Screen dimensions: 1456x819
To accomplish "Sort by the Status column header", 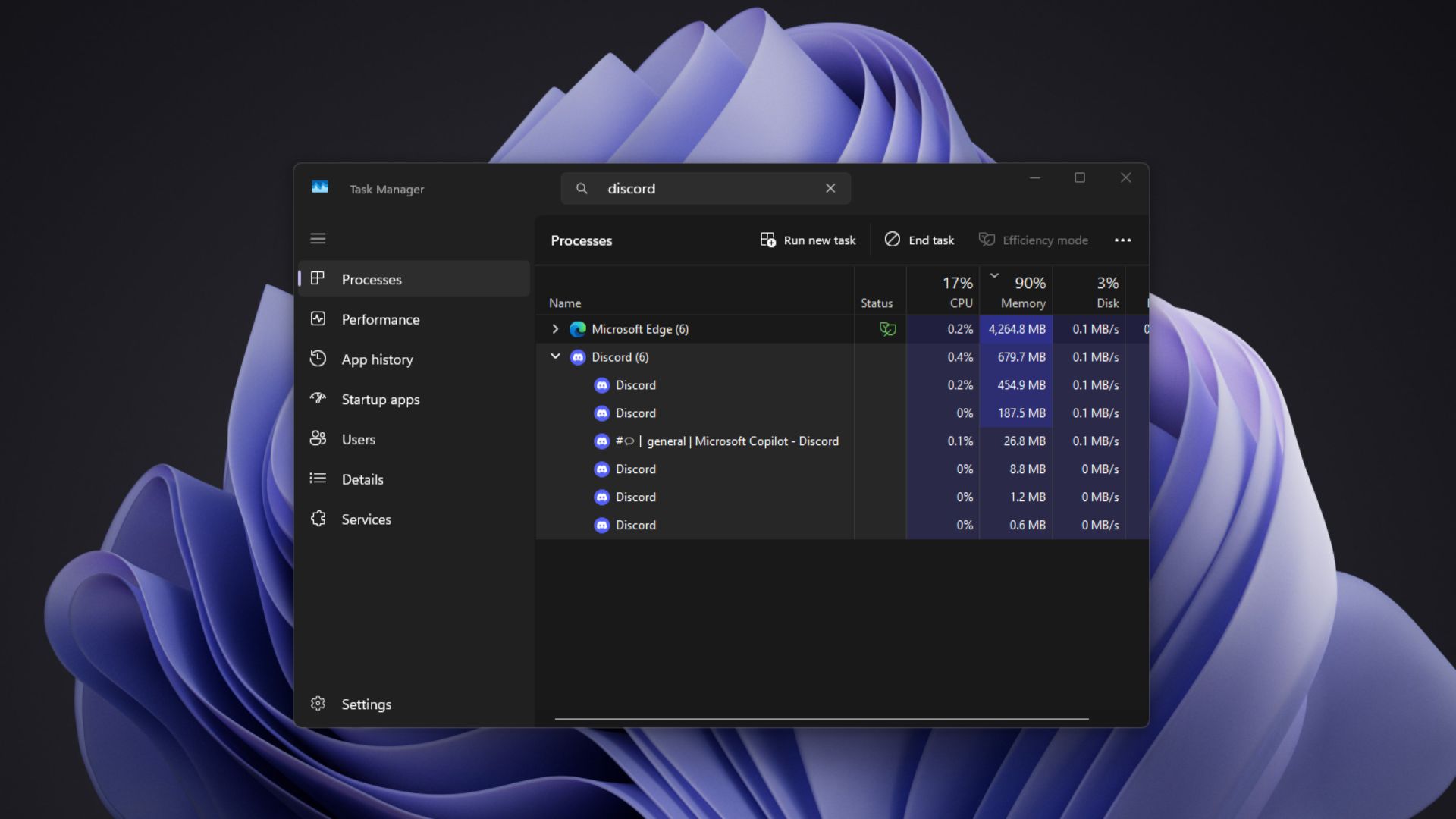I will tap(880, 290).
